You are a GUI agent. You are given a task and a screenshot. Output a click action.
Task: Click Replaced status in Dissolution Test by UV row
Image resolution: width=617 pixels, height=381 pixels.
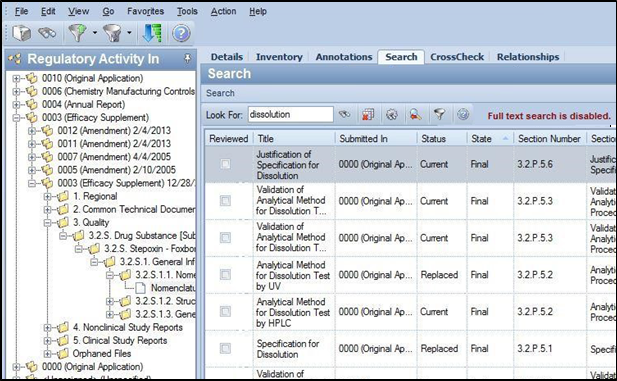439,275
